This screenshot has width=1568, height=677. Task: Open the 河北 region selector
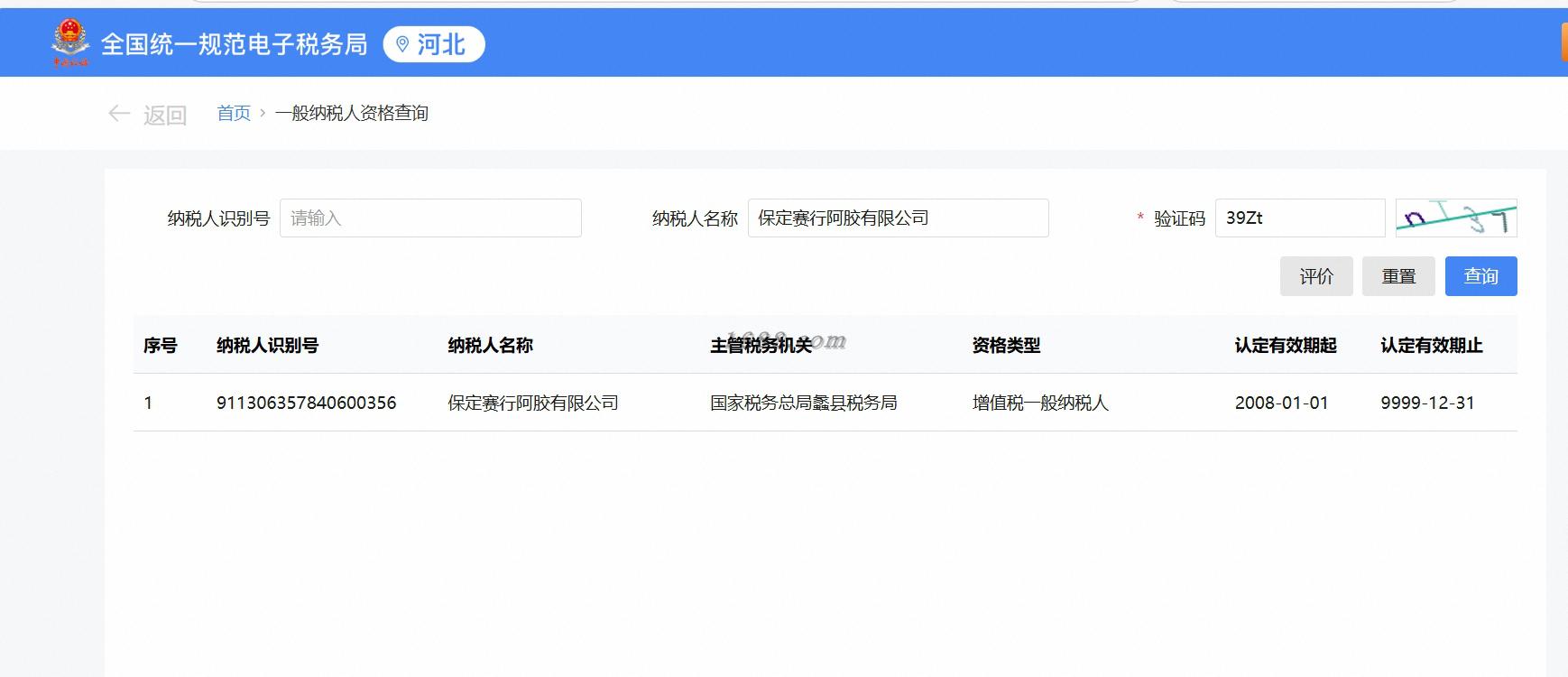click(x=434, y=44)
